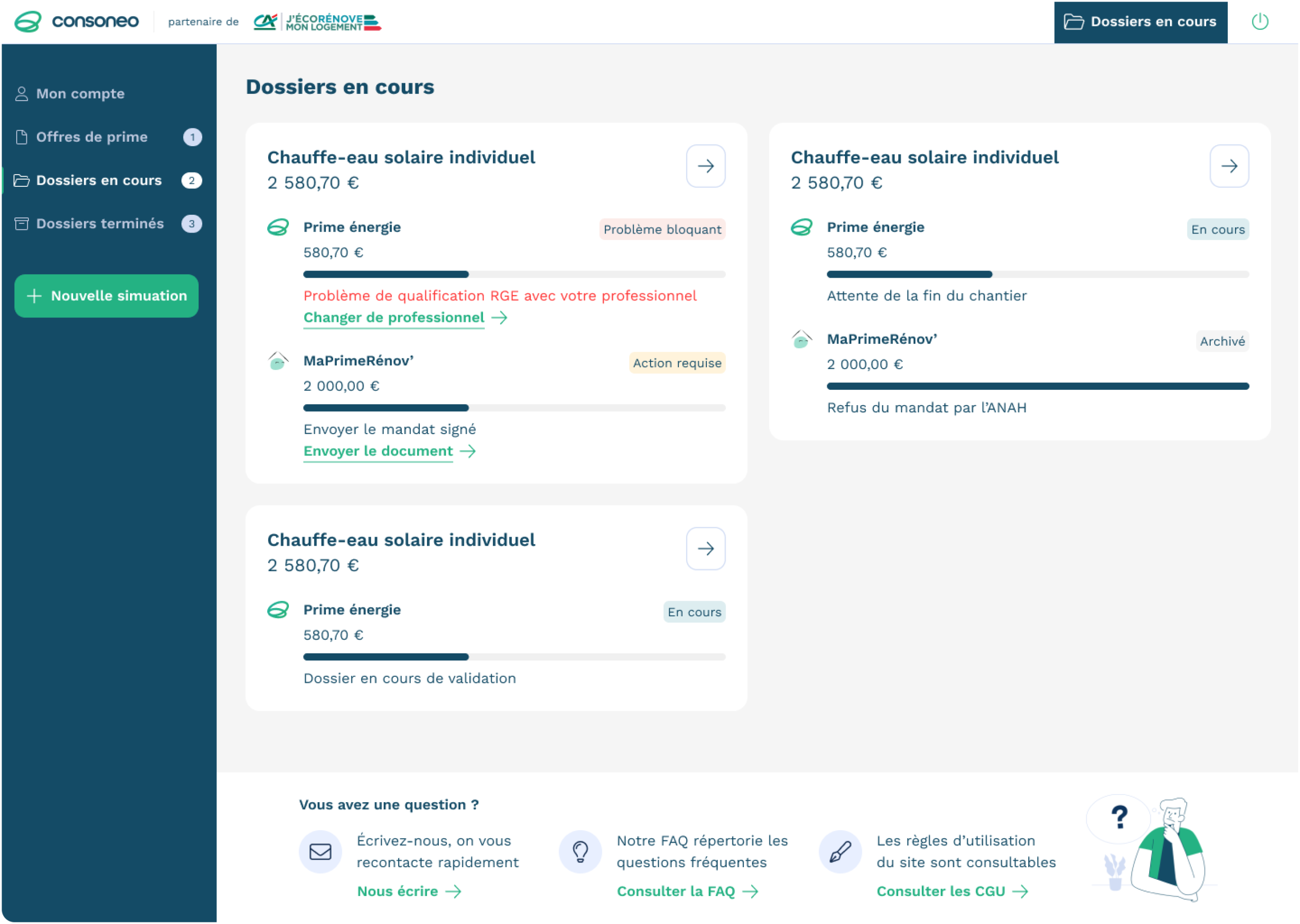The image size is (1300, 924).
Task: Select Dossiers en cours sidebar item
Action: (99, 180)
